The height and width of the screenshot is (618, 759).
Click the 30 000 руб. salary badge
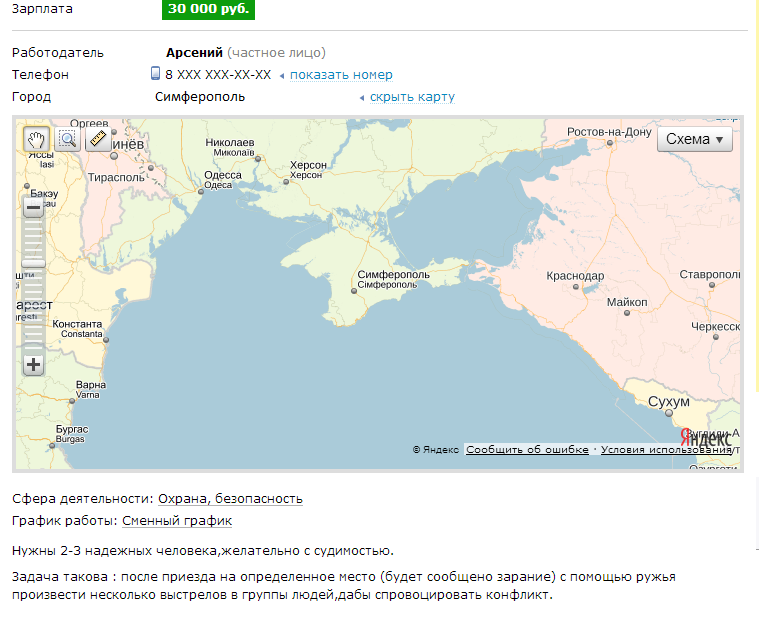[208, 9]
